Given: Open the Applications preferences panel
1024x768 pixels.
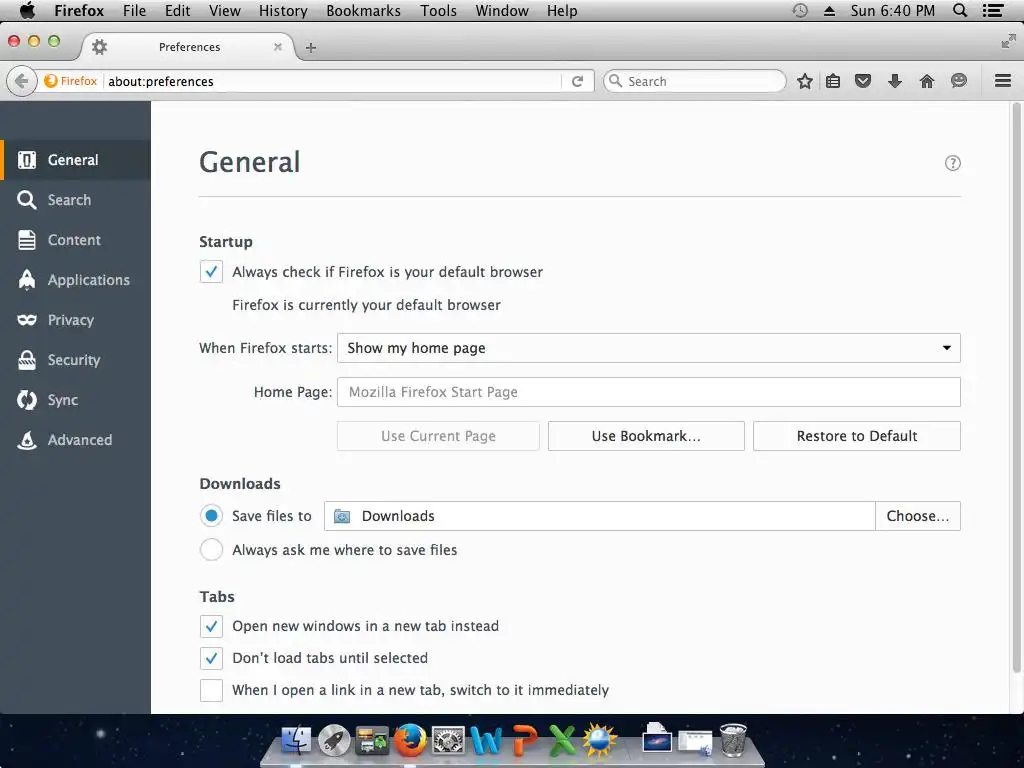Looking at the screenshot, I should click(75, 280).
